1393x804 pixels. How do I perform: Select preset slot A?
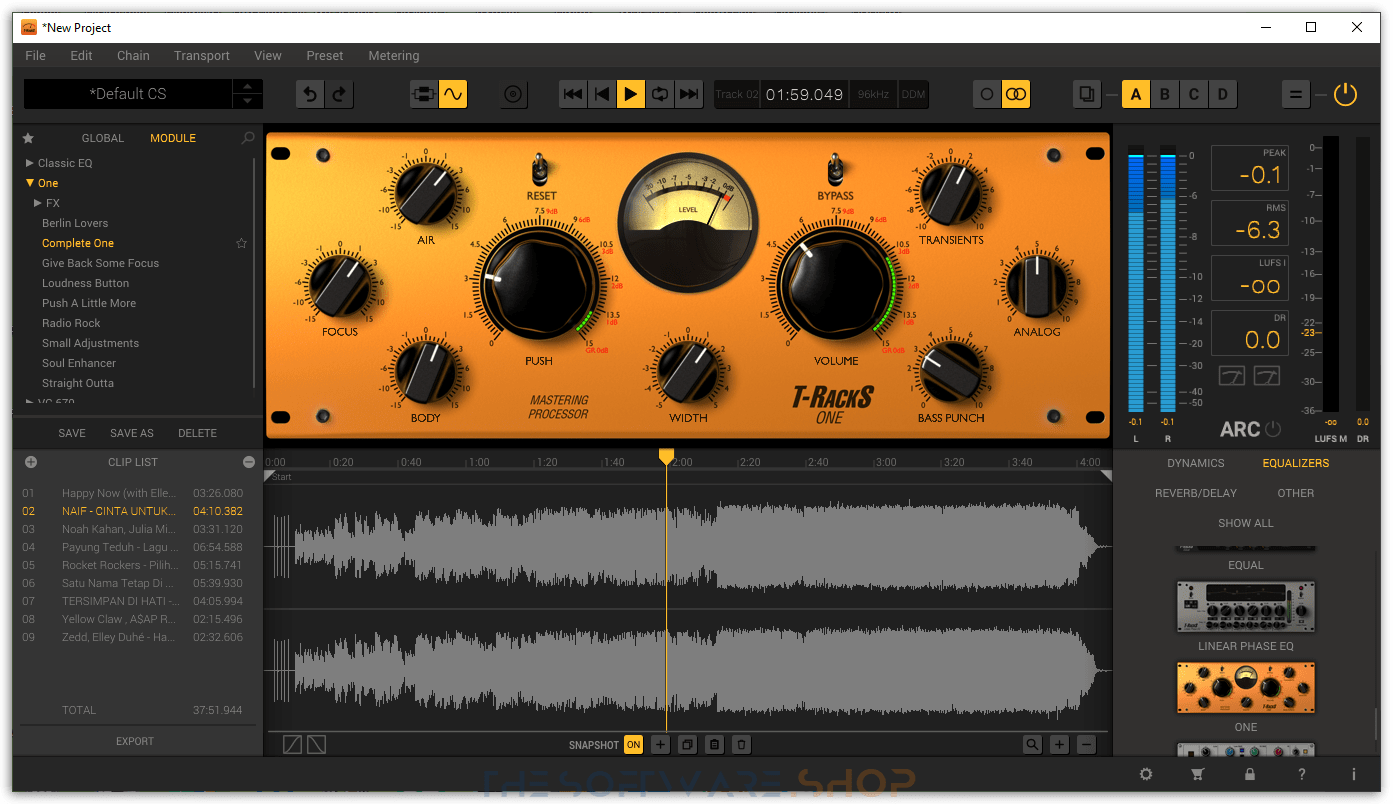1135,94
